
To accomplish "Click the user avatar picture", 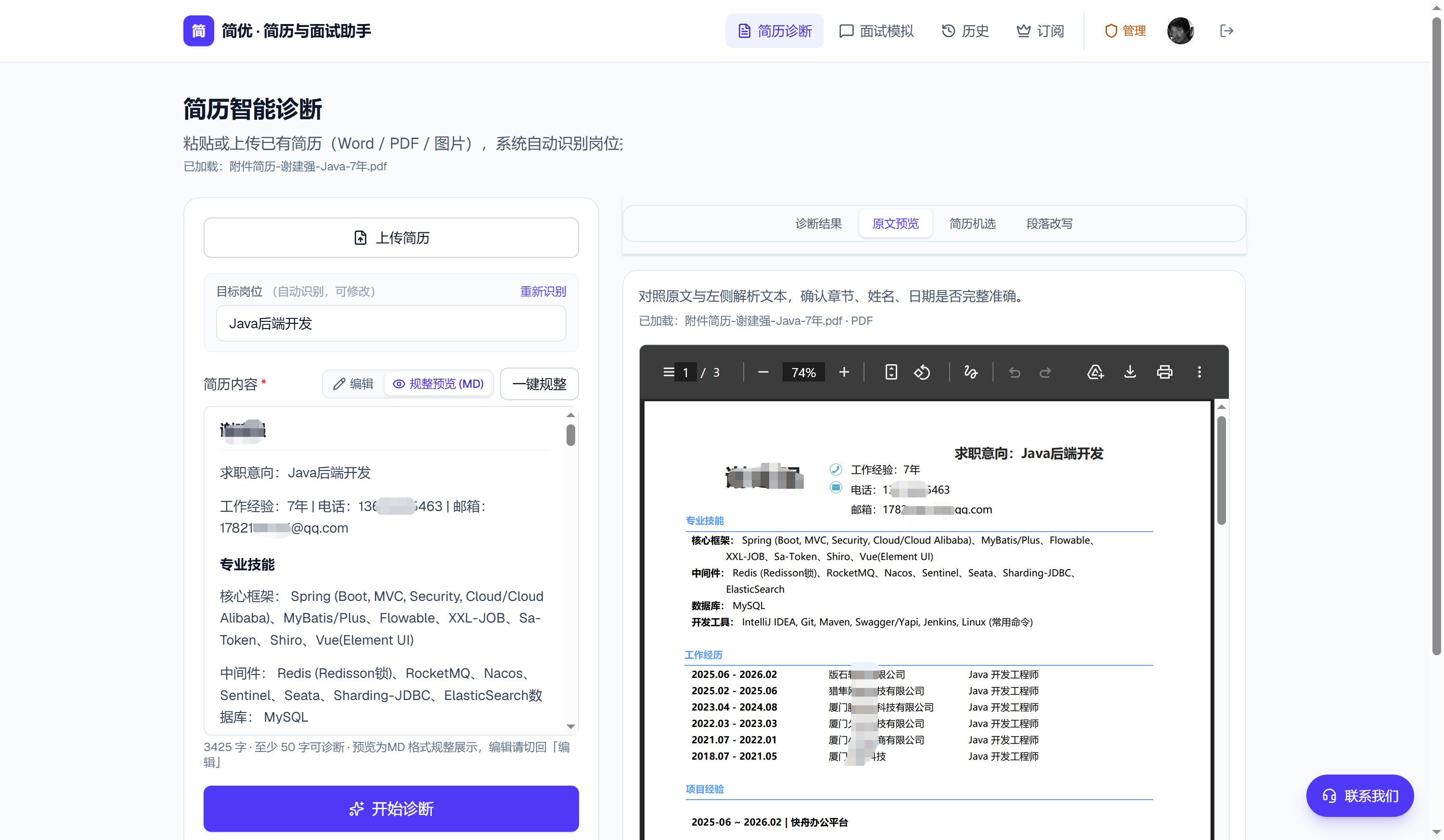I will click(x=1180, y=30).
